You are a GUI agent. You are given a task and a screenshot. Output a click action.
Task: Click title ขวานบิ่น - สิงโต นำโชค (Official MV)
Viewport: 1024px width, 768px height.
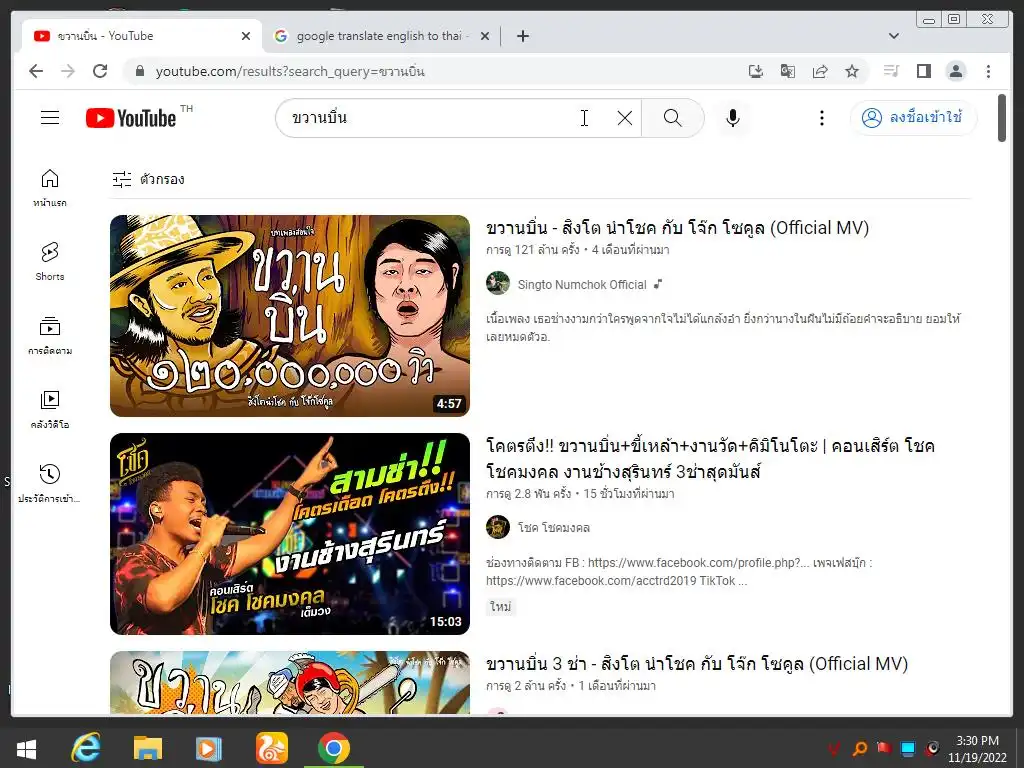[677, 228]
